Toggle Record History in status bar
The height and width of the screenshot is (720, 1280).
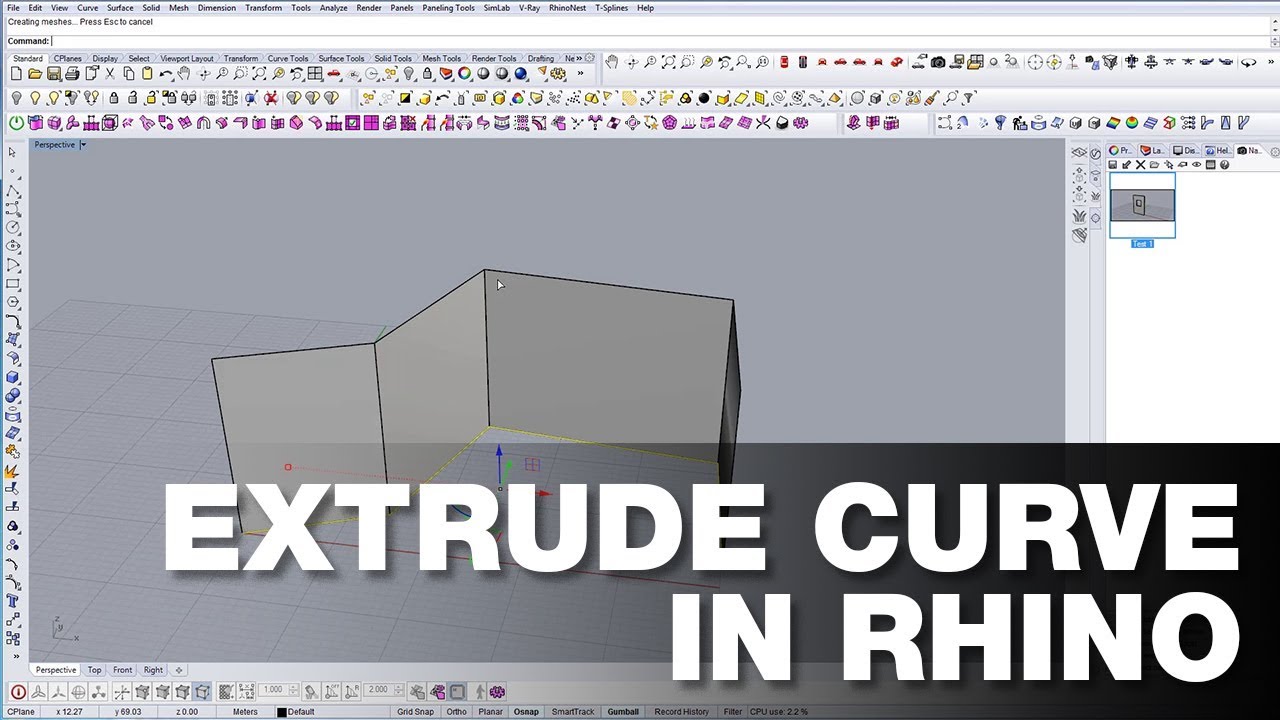coord(682,712)
